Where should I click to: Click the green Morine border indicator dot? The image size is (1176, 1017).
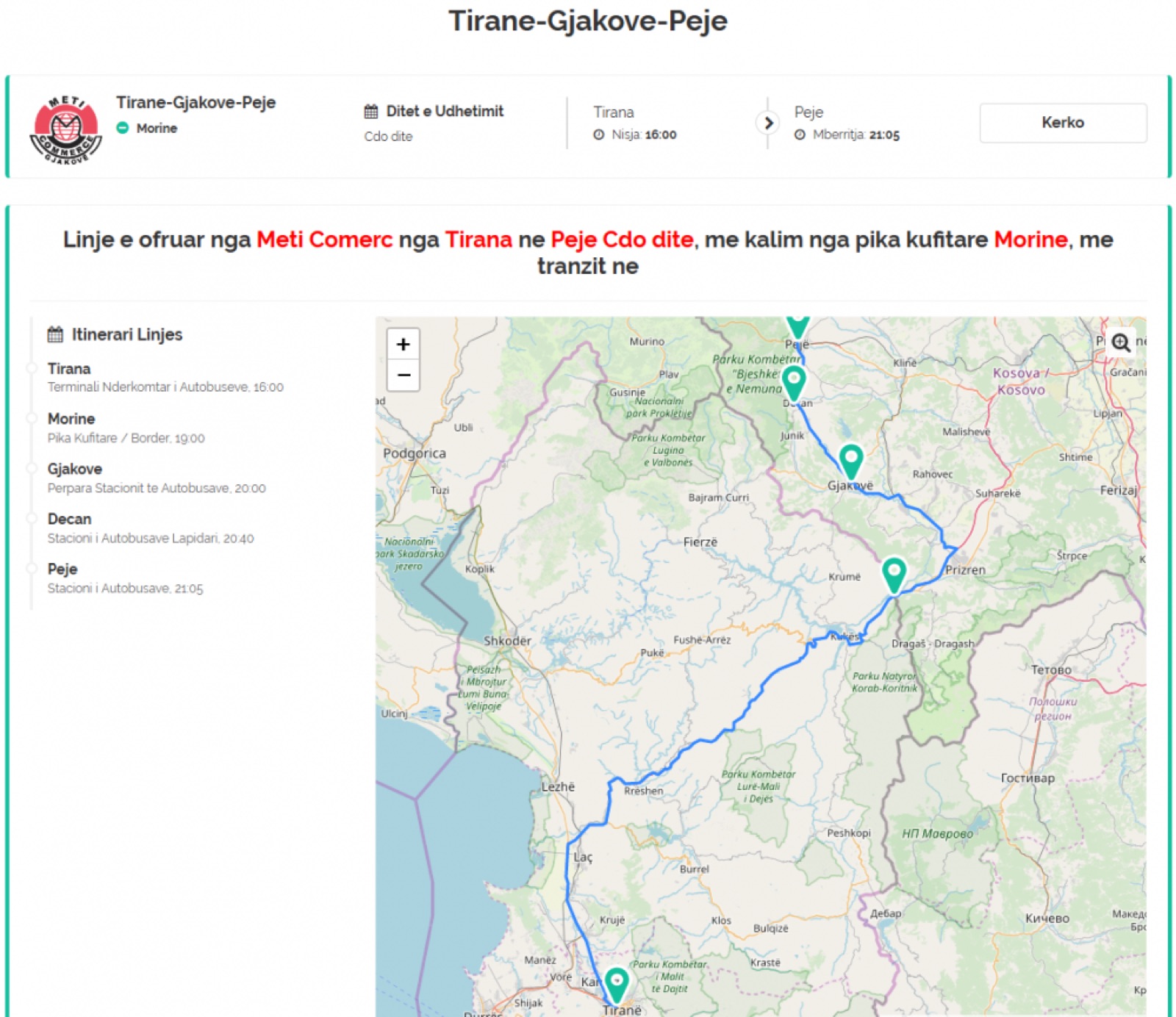pyautogui.click(x=123, y=128)
